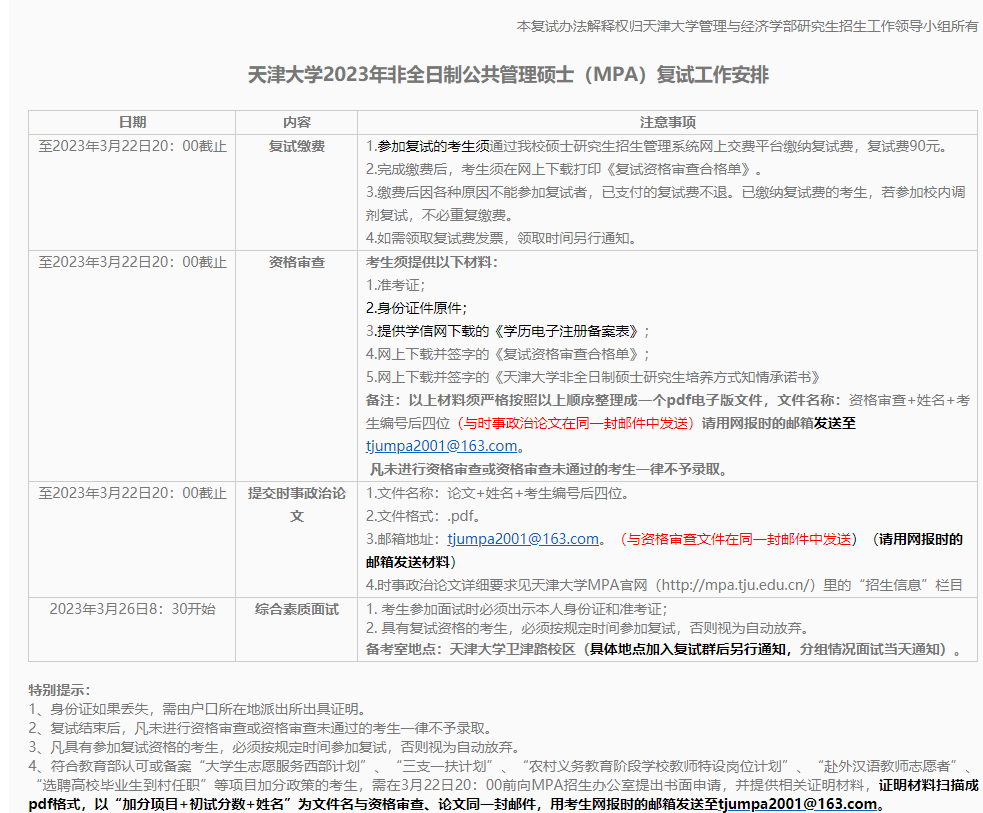Click the tjumpa2001@163.com link in 资格审查 row
983x813 pixels.
tap(442, 446)
